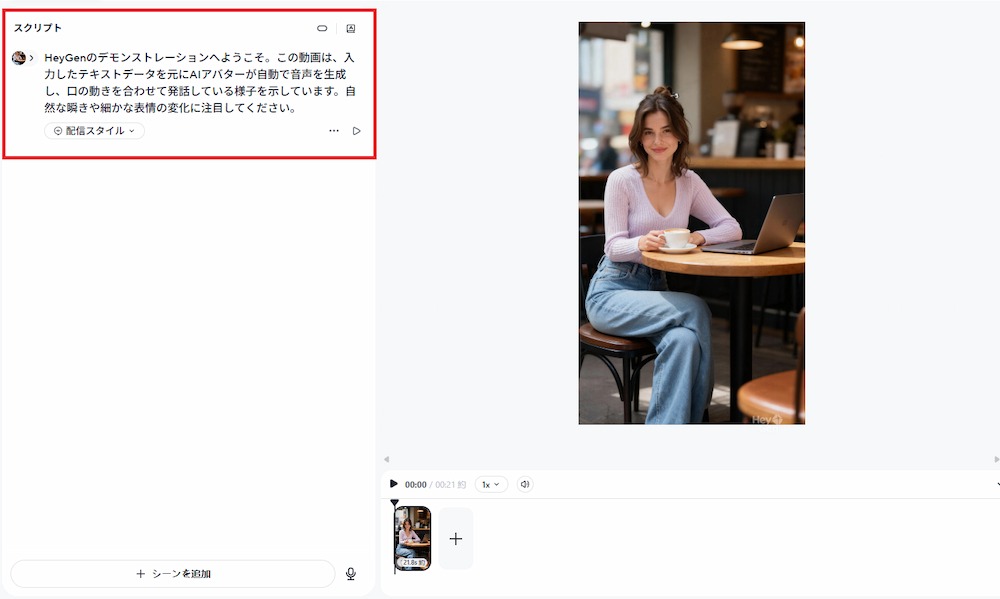Image resolution: width=1000 pixels, height=599 pixels.
Task: Click the シーンを追加 button
Action: point(173,573)
